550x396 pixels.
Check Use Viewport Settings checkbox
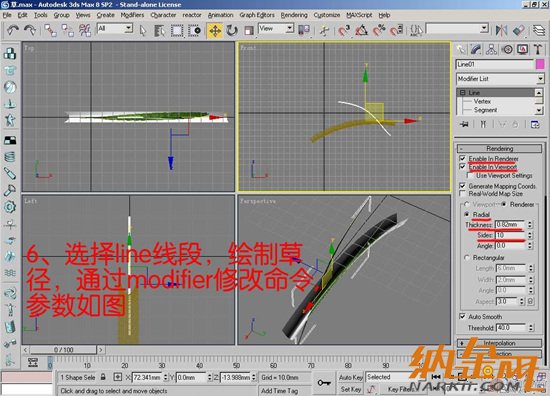(470, 175)
